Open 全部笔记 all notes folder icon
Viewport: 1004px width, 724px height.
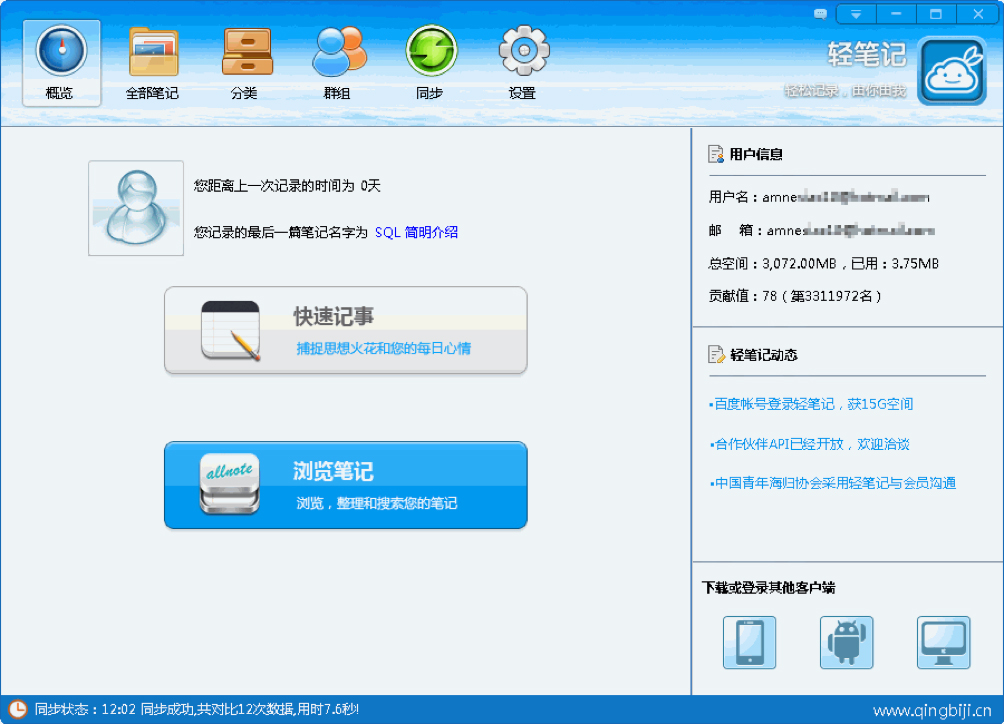[153, 63]
